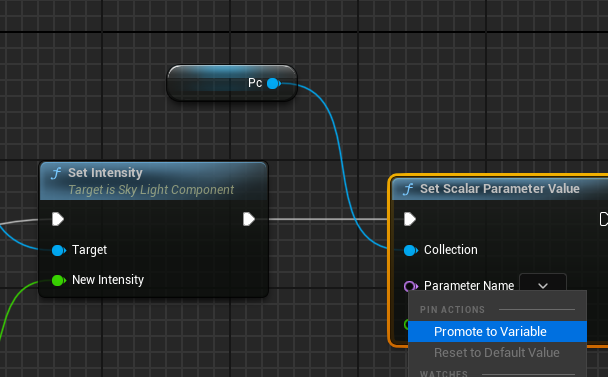Click the 'New Intensity' pin label
The width and height of the screenshot is (608, 377).
[x=108, y=280]
